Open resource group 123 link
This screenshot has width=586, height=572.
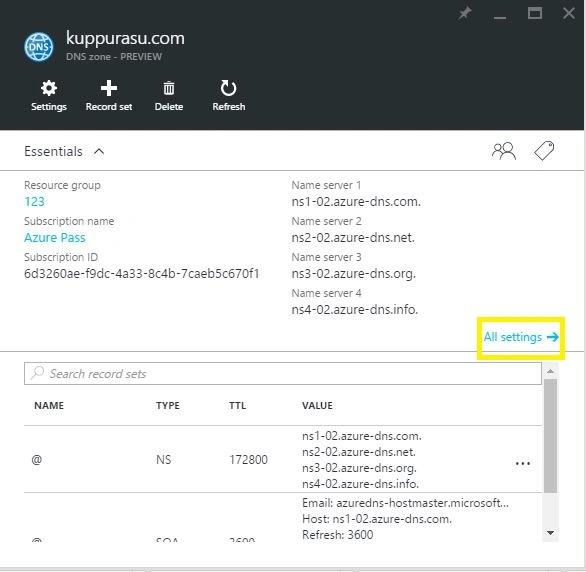34,202
